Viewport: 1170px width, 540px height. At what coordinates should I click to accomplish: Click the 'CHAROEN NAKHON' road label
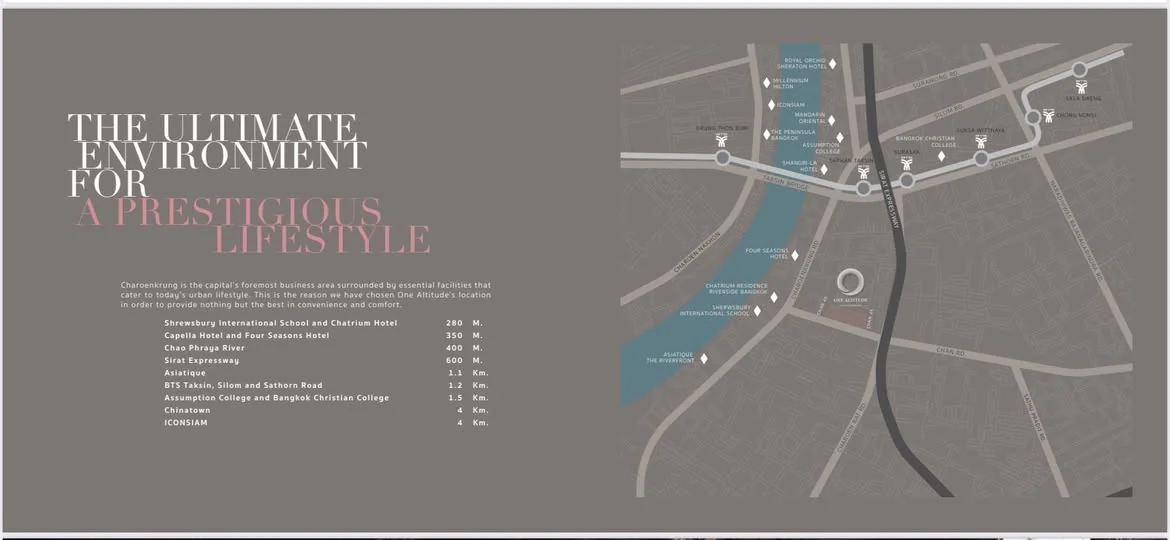(x=698, y=252)
